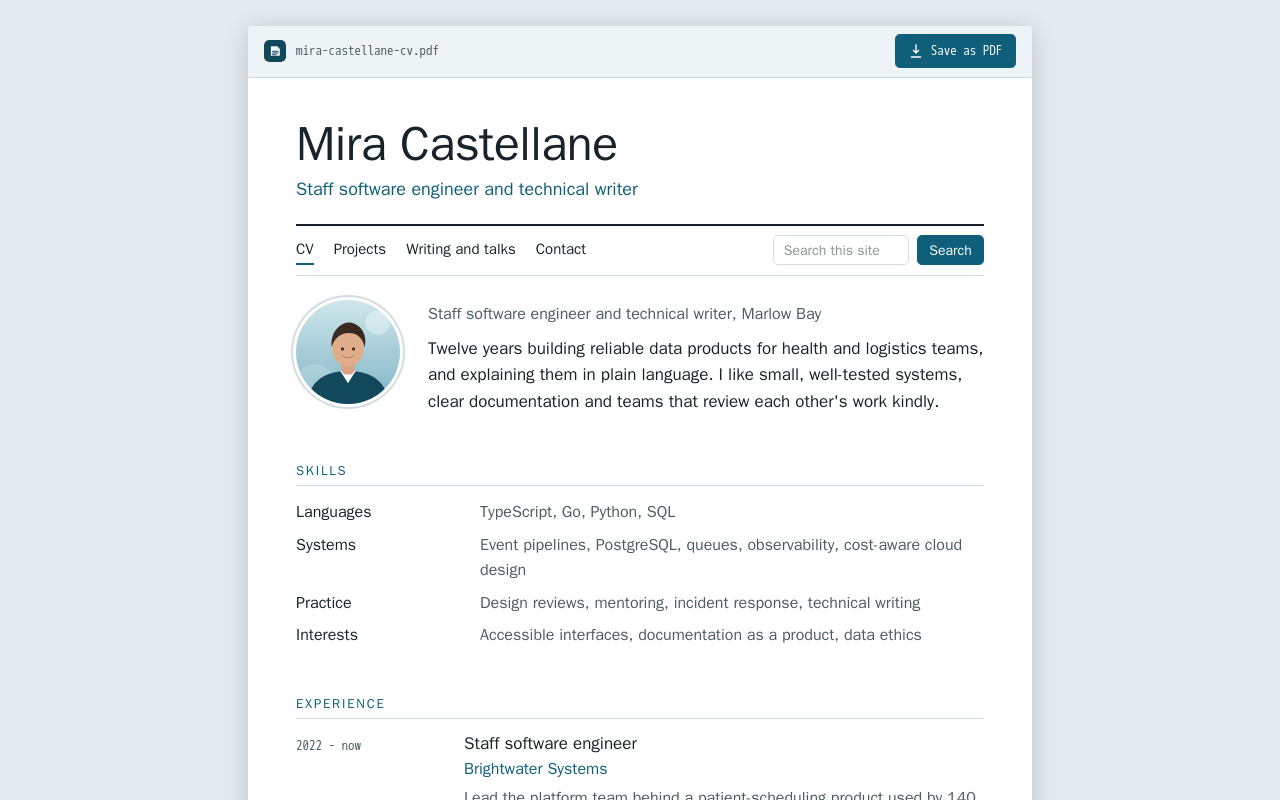Click 'Design reviews, mentoring, incident response' line
1280x800 pixels.
(x=700, y=603)
